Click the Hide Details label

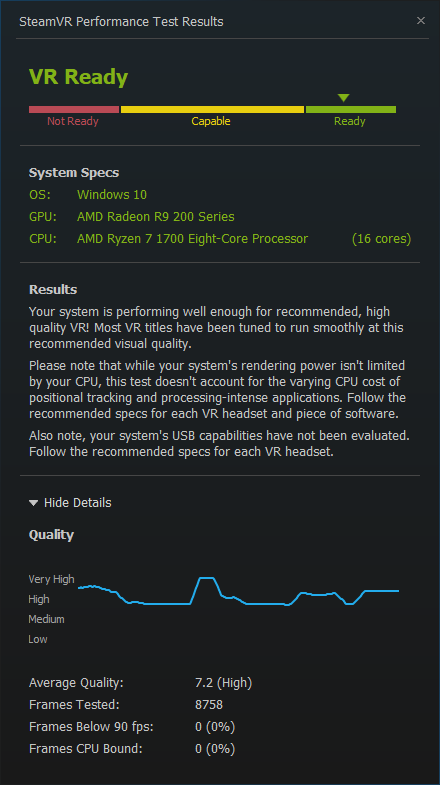[78, 503]
